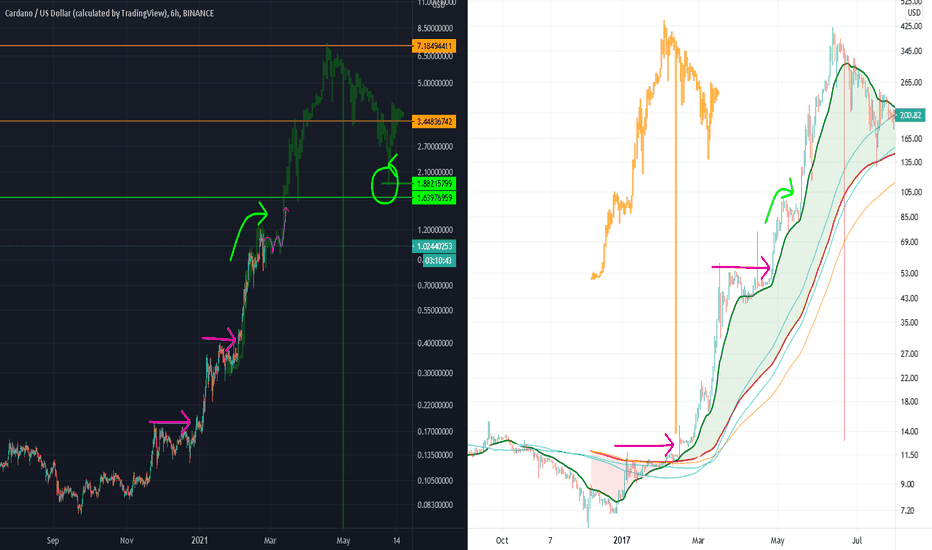The height and width of the screenshot is (550, 932).
Task: Click the 7.20 value on right price axis
Action: point(909,510)
